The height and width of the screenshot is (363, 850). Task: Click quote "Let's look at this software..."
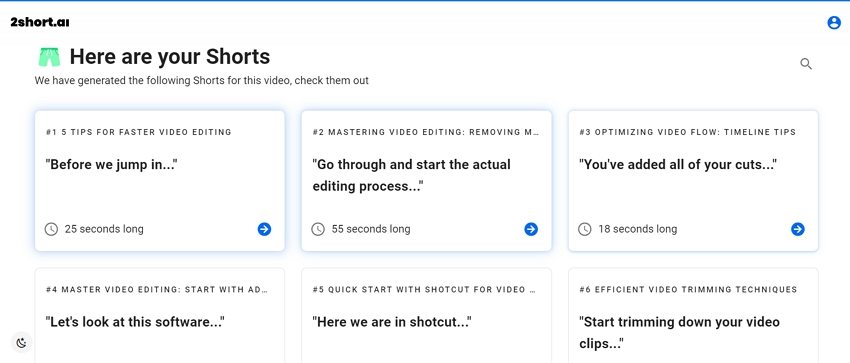[135, 322]
